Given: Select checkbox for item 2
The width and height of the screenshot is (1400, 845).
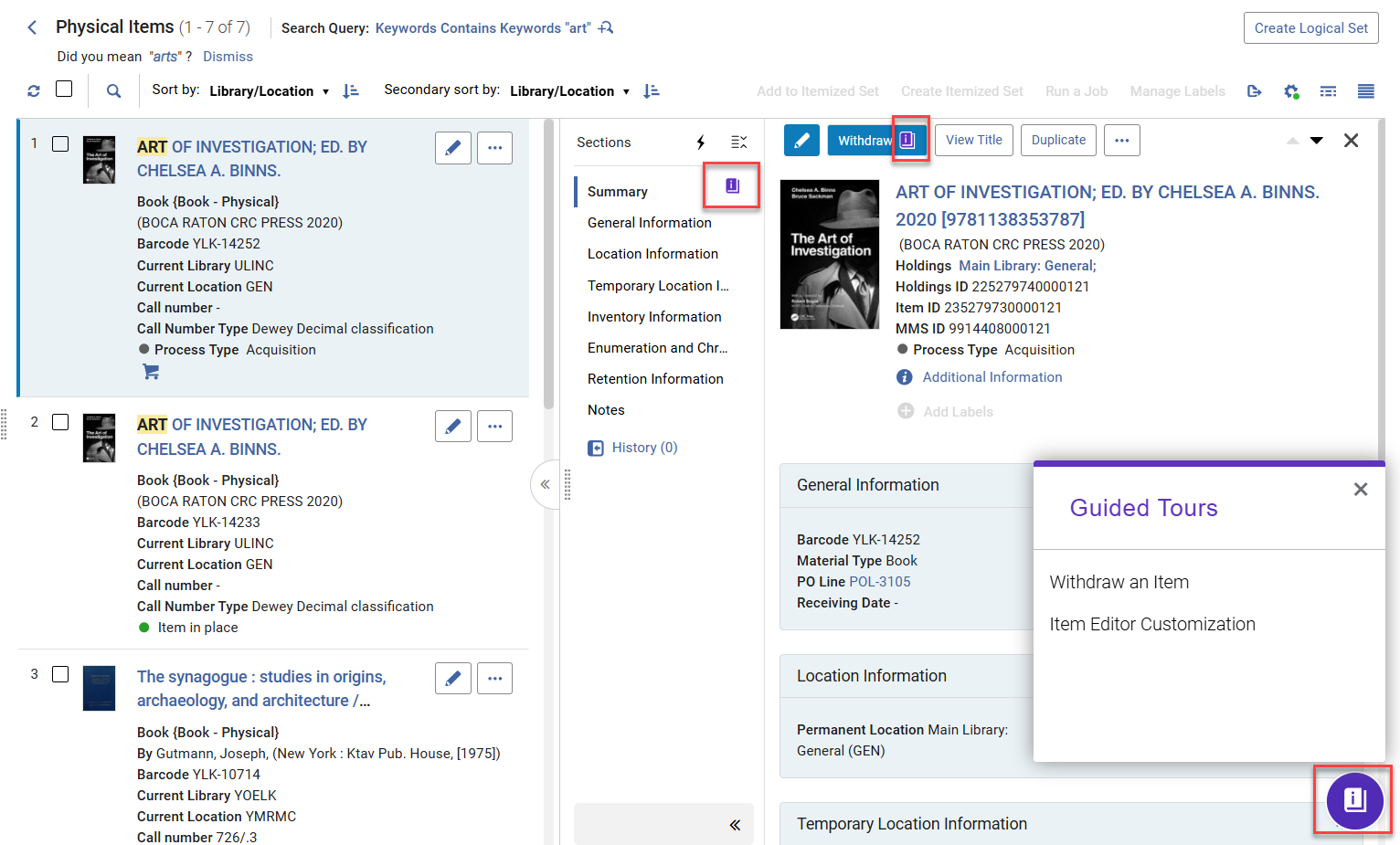Looking at the screenshot, I should 60,422.
